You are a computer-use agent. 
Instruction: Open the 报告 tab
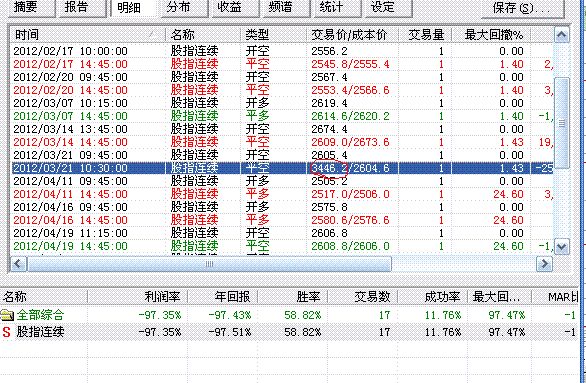(x=81, y=8)
